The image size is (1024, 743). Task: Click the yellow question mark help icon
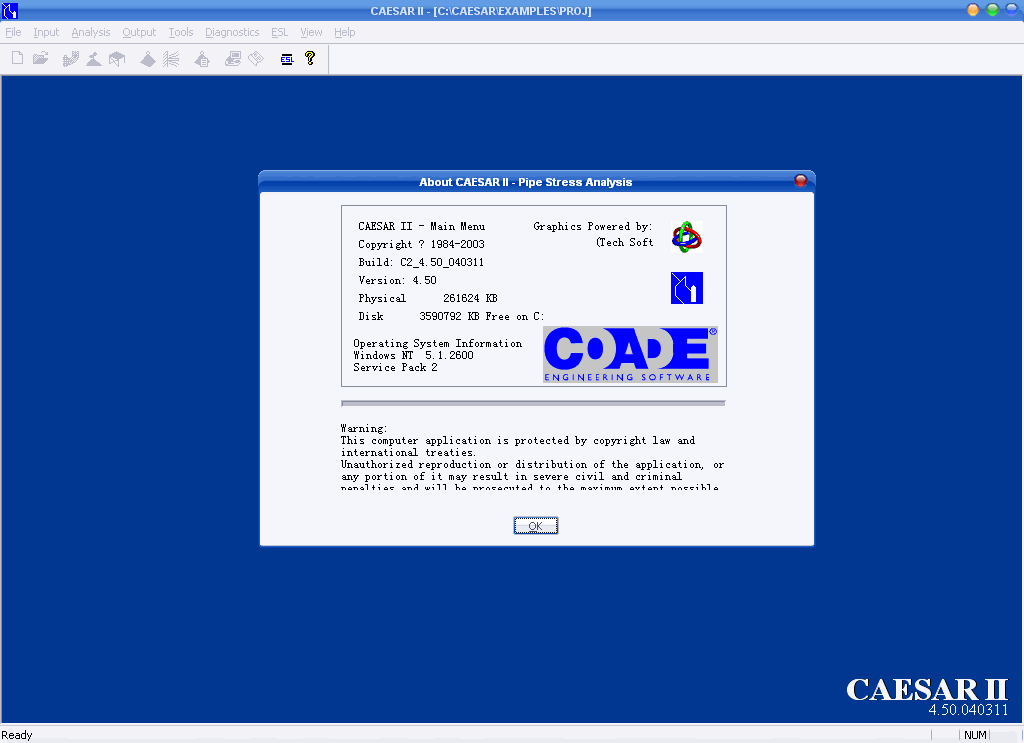[310, 58]
